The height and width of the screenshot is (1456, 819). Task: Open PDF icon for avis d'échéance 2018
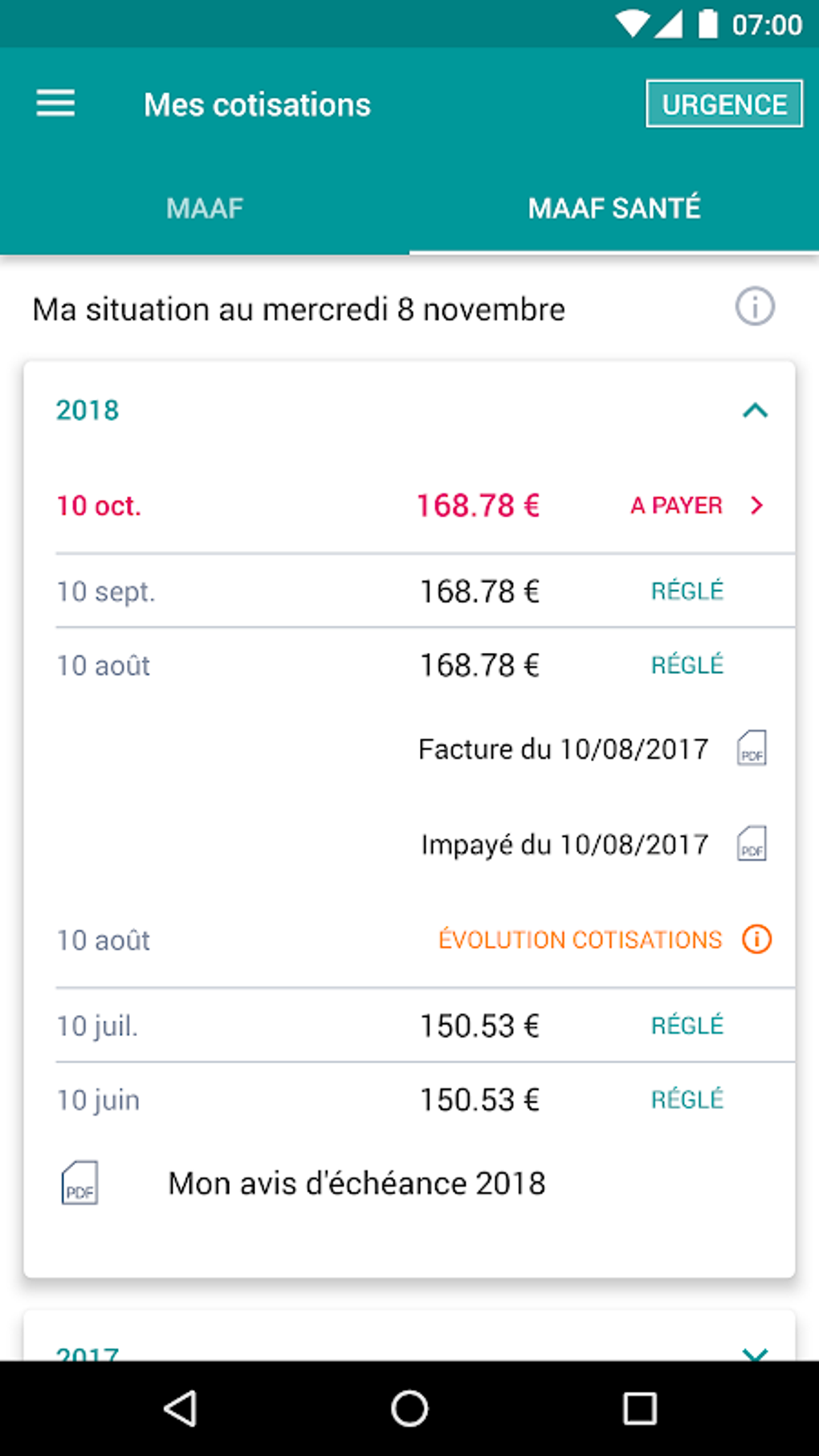(79, 1183)
